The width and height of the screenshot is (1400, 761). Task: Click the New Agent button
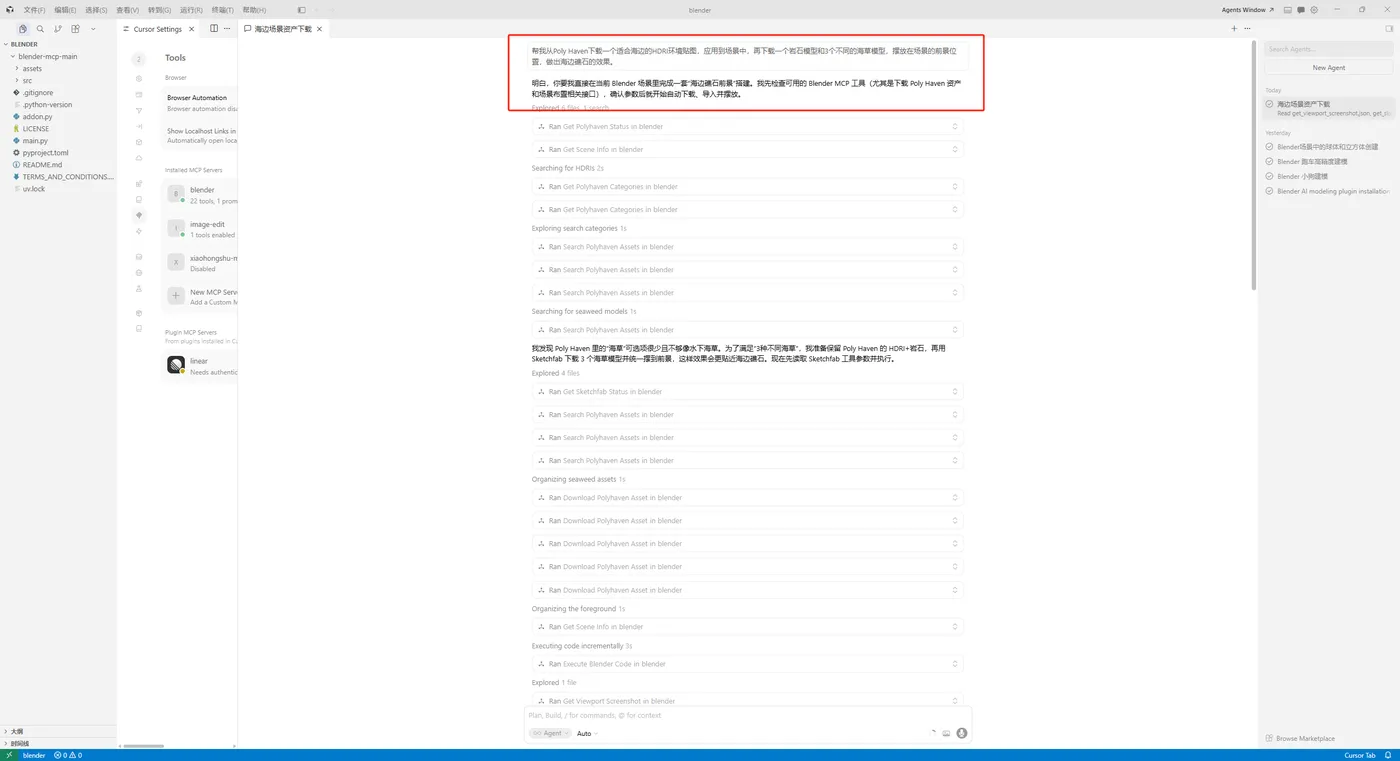tap(1329, 67)
